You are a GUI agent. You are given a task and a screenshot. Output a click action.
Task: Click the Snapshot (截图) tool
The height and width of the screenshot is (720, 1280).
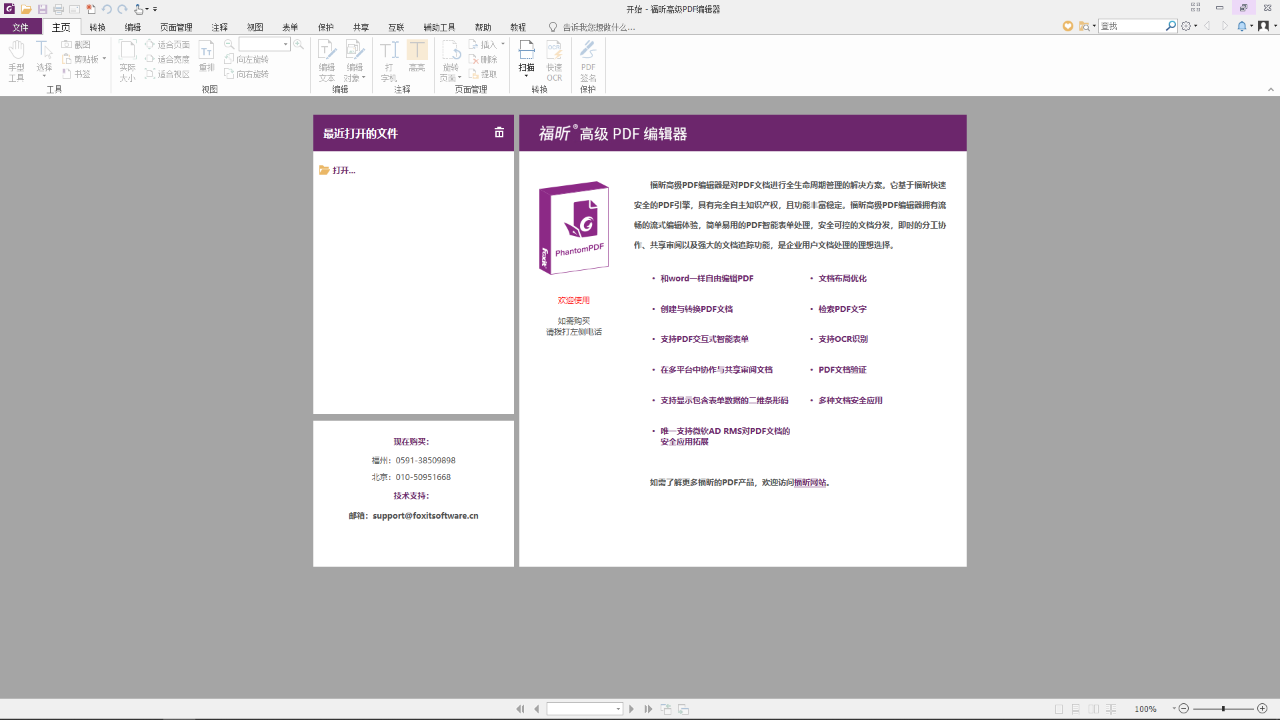pyautogui.click(x=76, y=45)
